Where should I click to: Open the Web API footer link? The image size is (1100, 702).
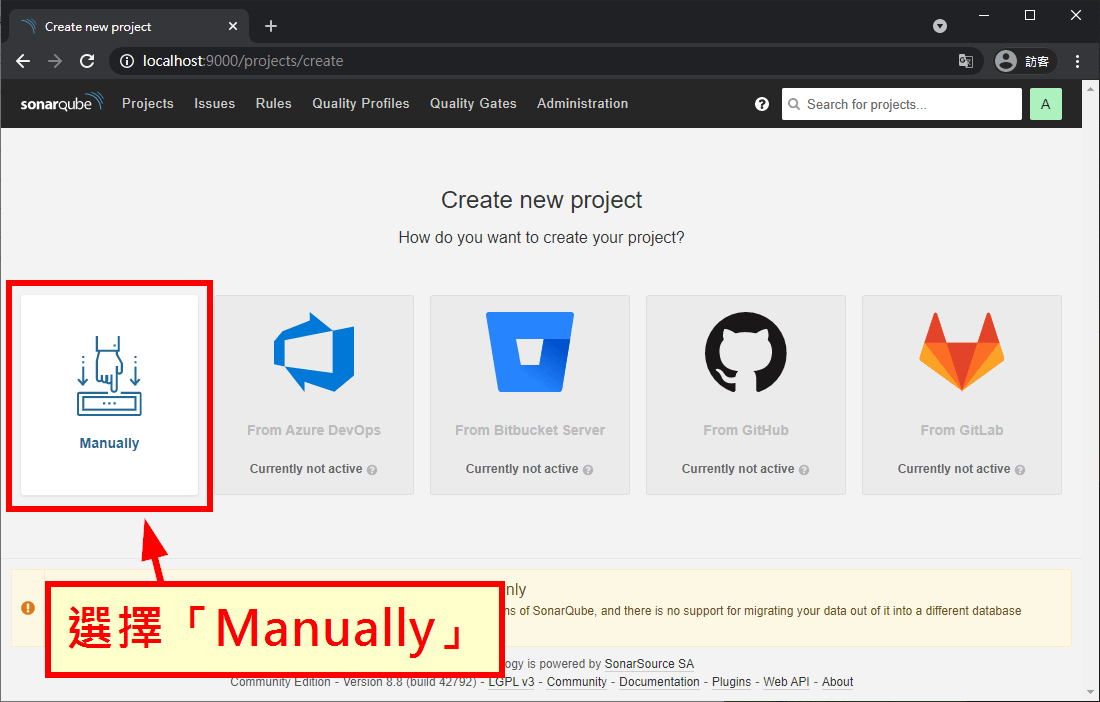786,682
